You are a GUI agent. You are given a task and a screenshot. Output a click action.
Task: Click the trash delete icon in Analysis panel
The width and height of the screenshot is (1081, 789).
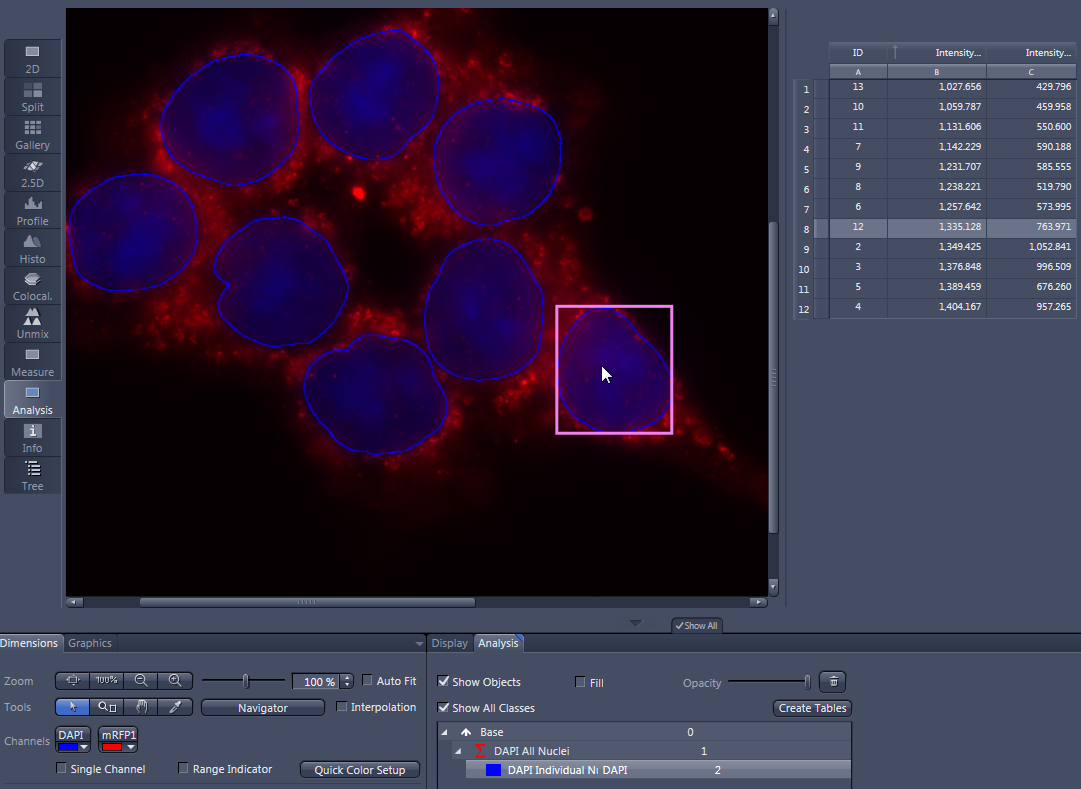coord(833,681)
